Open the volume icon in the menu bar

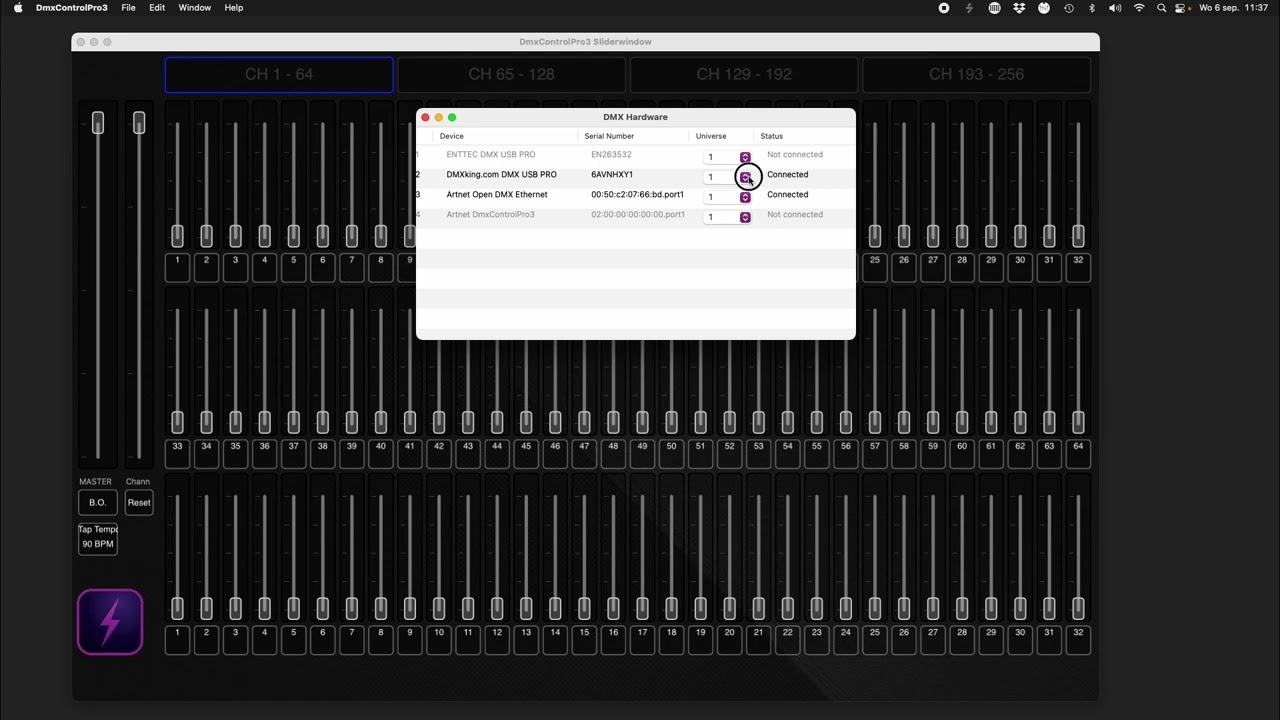pos(1115,8)
